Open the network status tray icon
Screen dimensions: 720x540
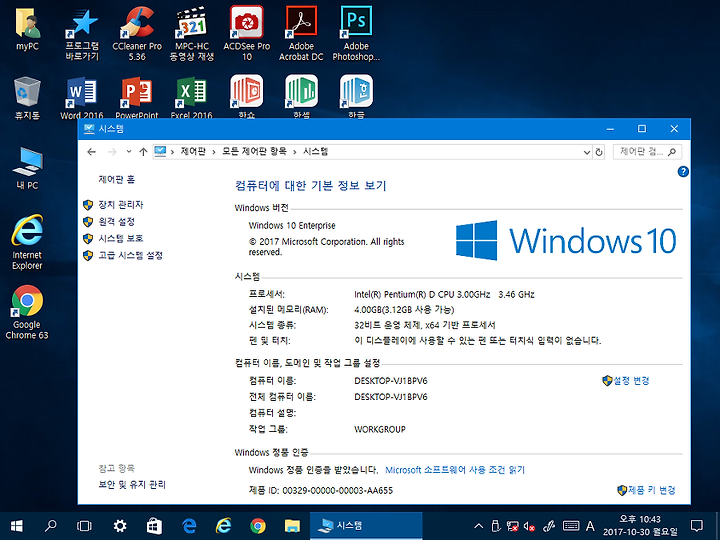tap(512, 526)
